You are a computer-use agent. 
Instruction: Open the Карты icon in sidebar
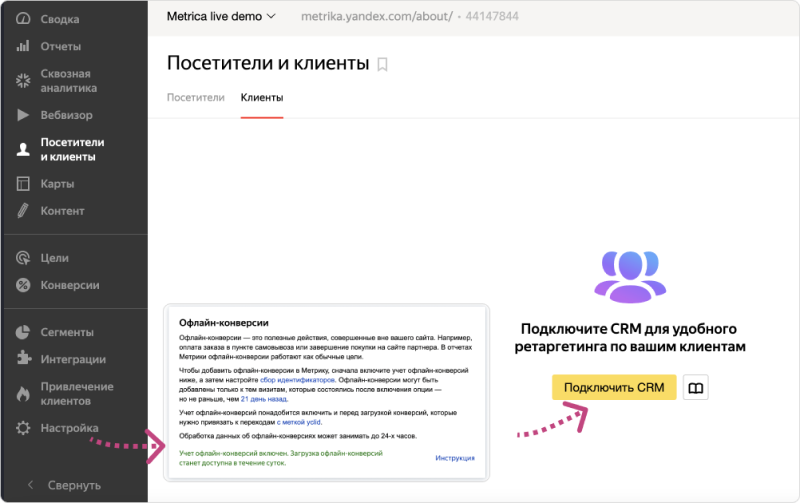[23, 184]
